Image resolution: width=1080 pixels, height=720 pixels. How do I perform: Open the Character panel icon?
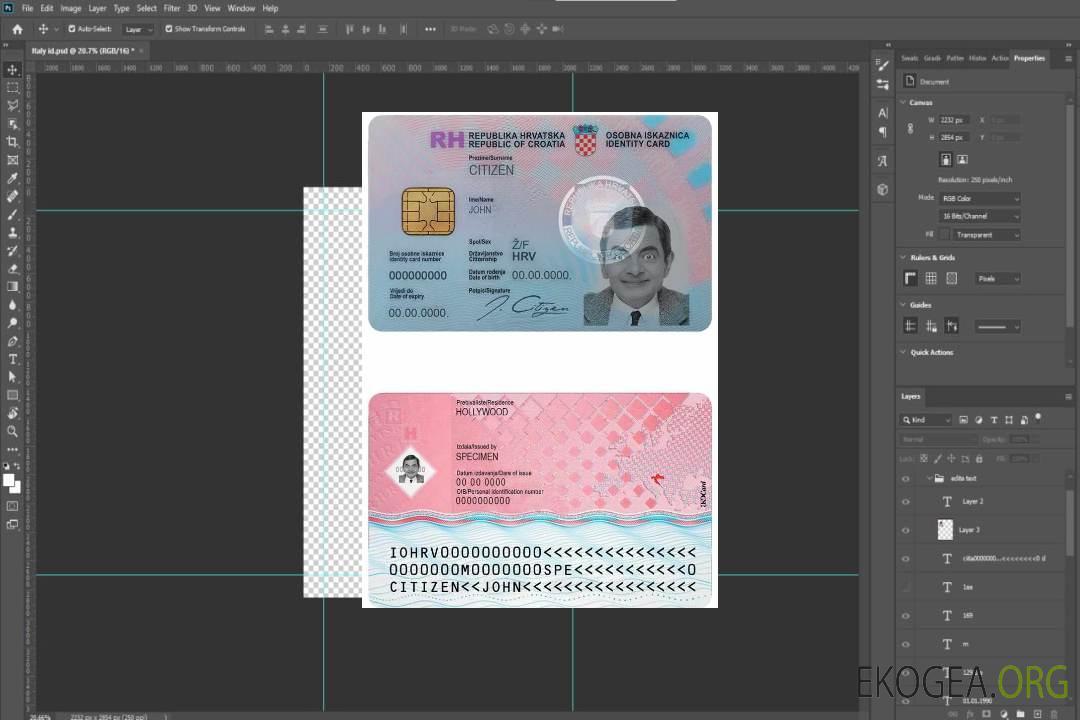pos(882,112)
